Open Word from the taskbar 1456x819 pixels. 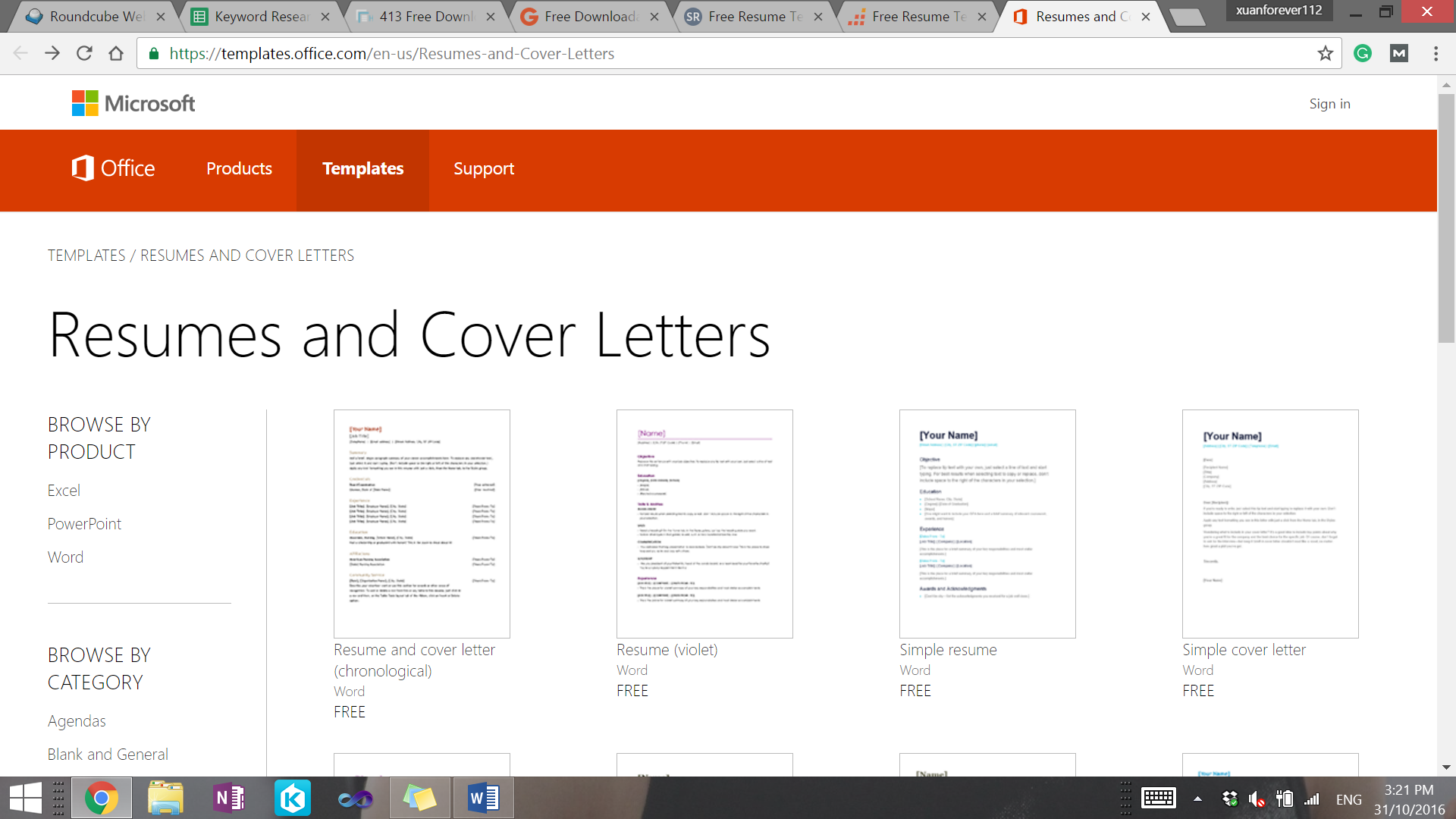(483, 798)
